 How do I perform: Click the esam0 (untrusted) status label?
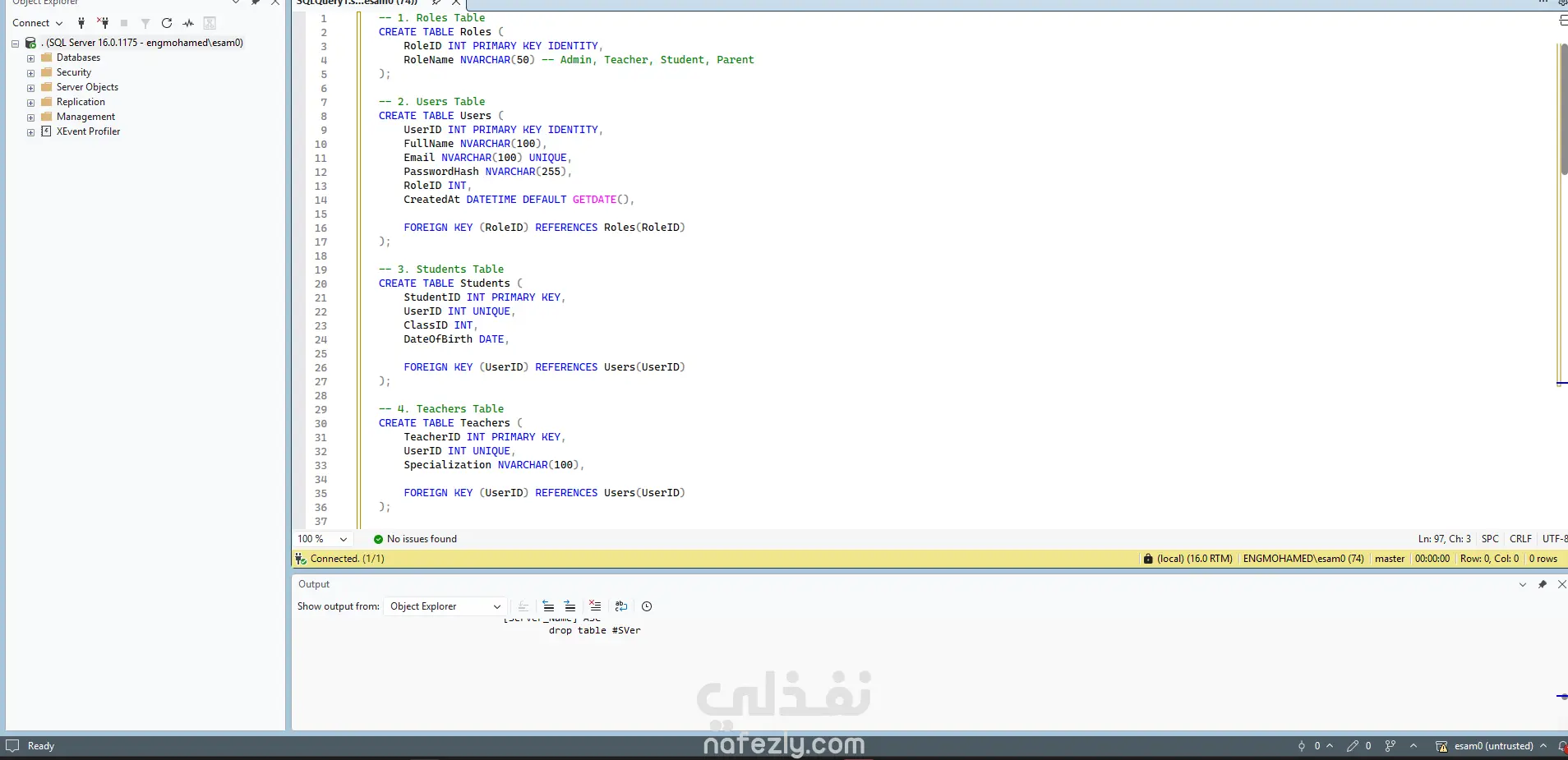click(x=1493, y=746)
